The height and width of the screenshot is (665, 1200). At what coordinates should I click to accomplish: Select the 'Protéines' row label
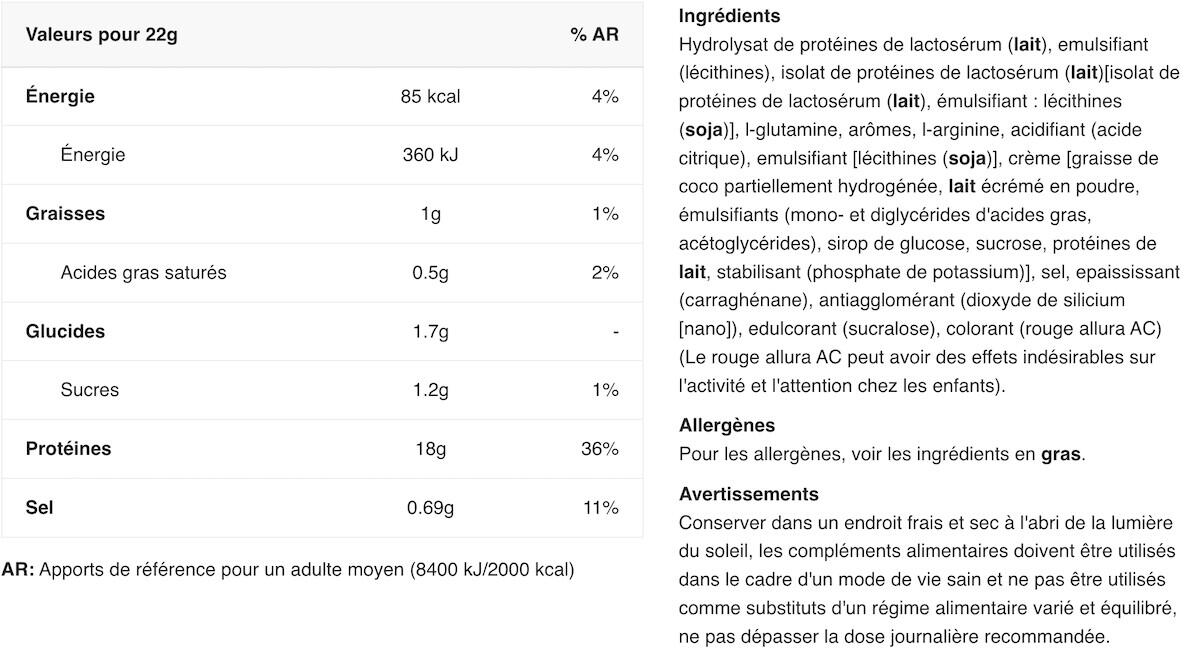(x=68, y=448)
